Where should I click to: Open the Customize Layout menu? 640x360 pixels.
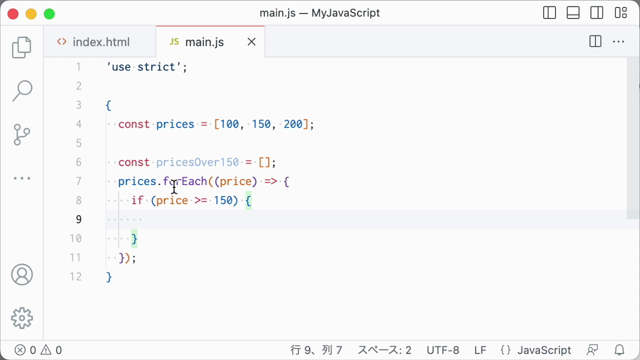click(x=620, y=13)
